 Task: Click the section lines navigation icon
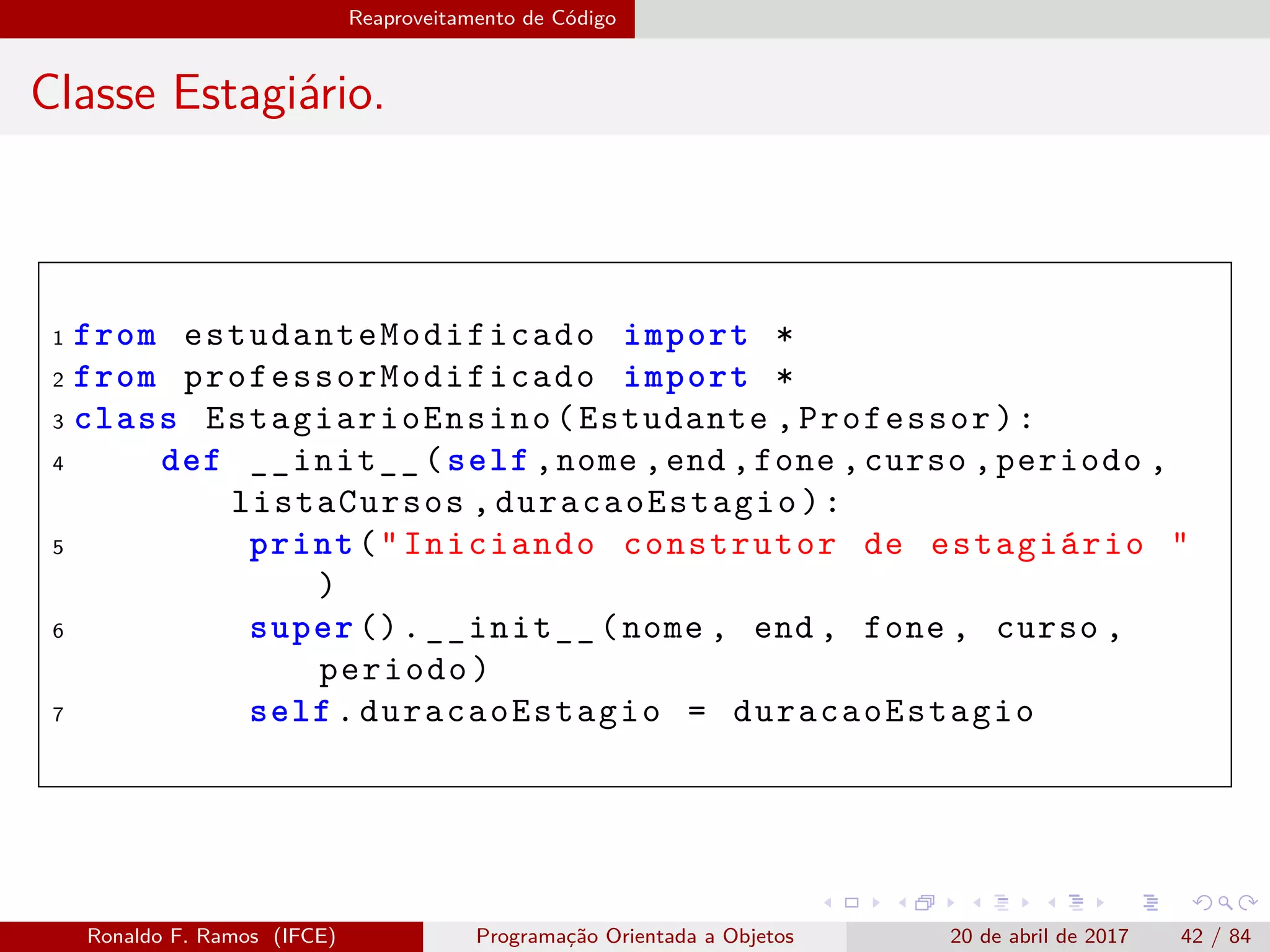(1076, 902)
